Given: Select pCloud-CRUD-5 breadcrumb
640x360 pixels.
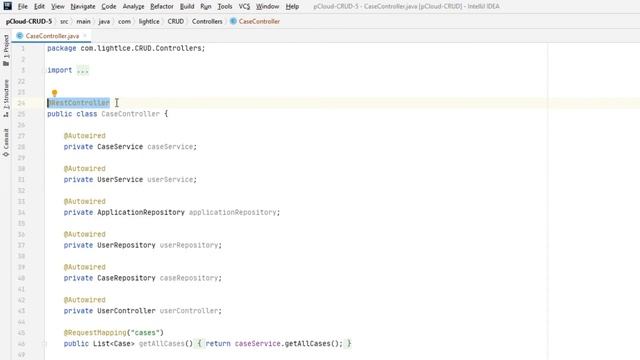Looking at the screenshot, I should pos(29,21).
